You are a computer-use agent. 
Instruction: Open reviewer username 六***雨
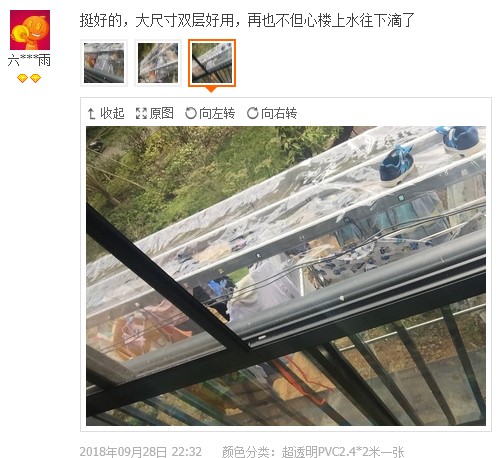click(29, 61)
